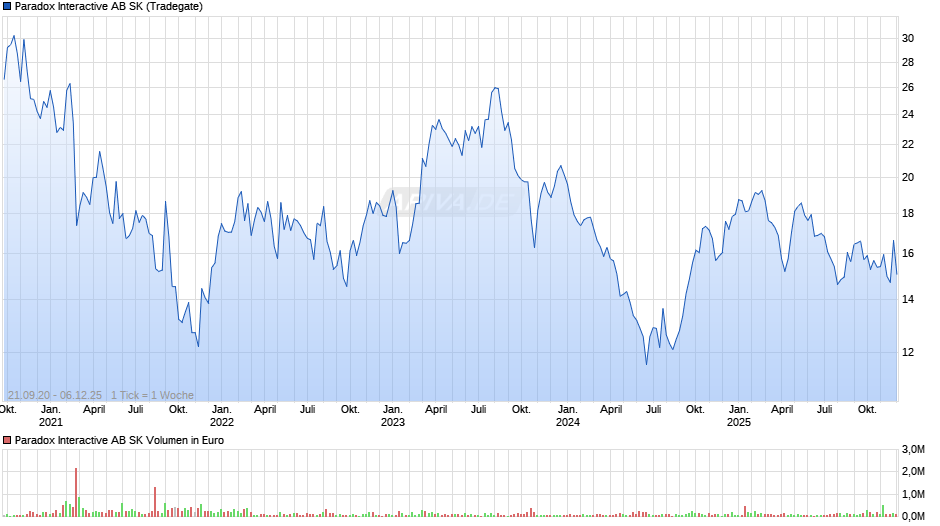Image resolution: width=940 pixels, height=526 pixels.
Task: Click the price axis value 16
Action: point(908,254)
